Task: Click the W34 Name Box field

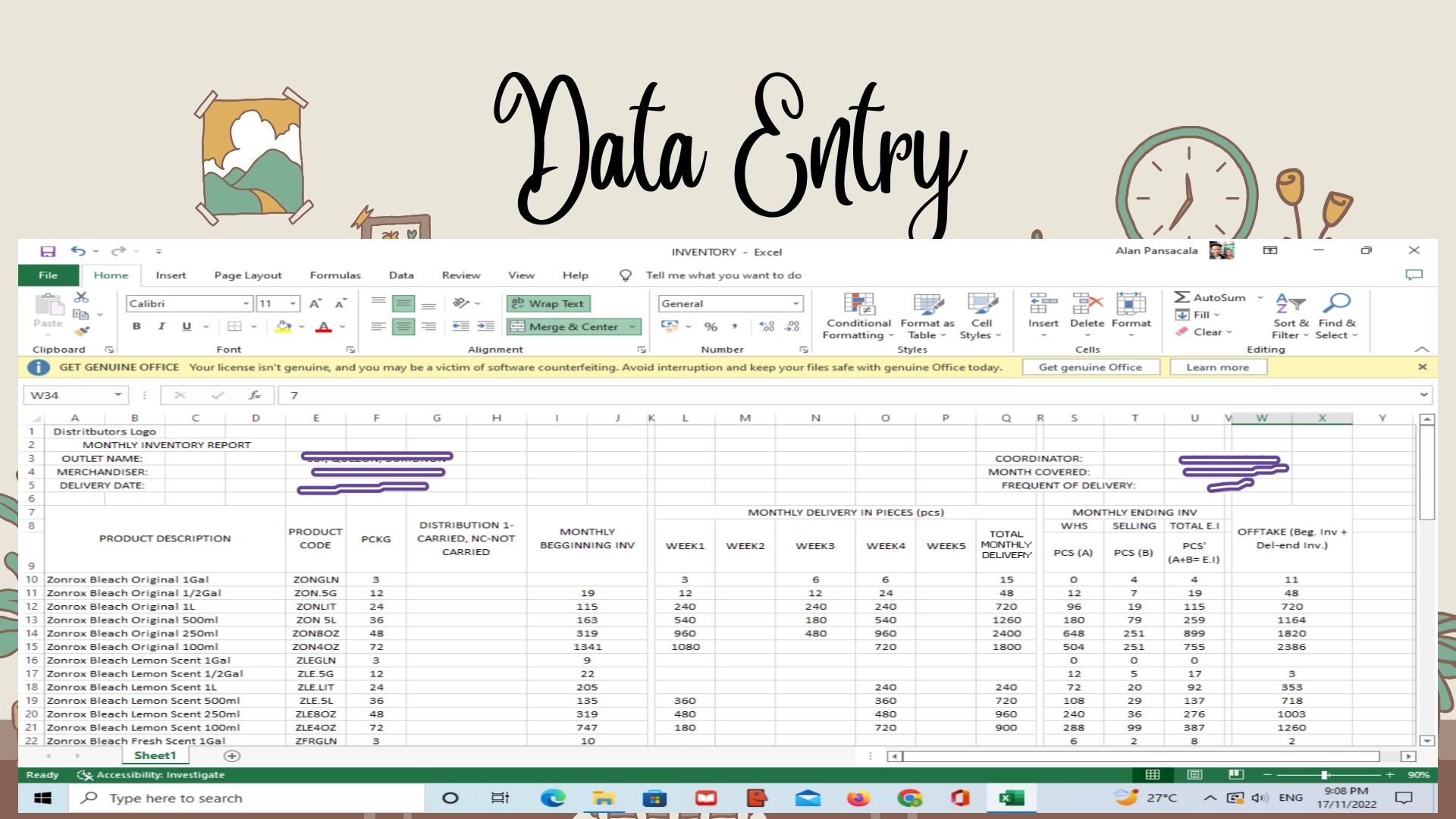Action: coord(68,395)
